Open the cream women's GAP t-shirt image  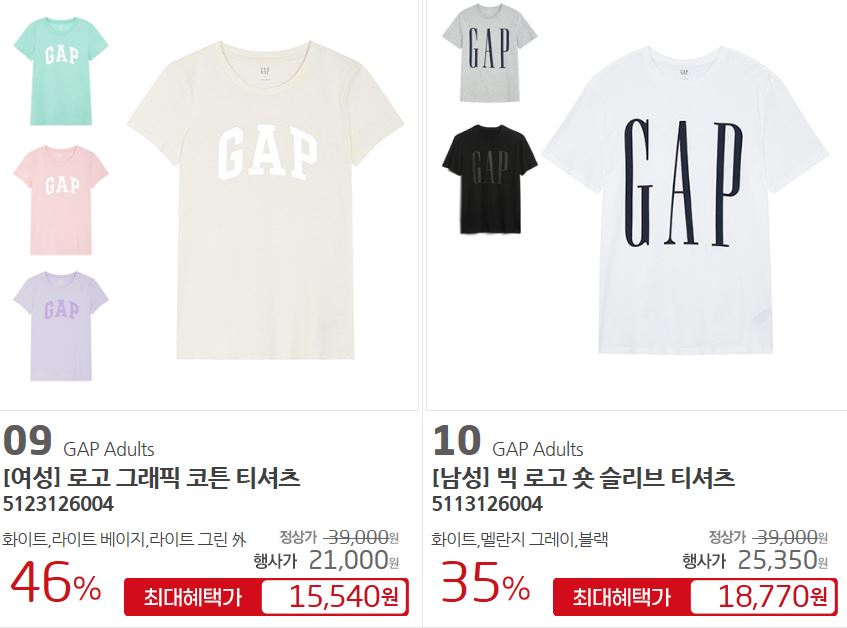pos(265,200)
